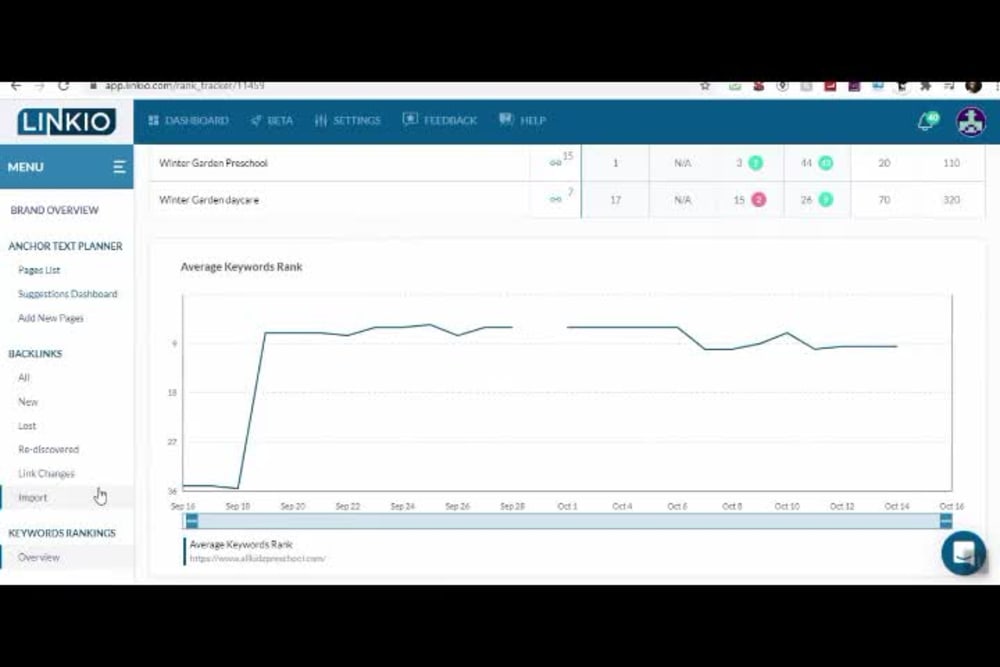Click the value 110 in Preschool row
The image size is (1000, 667).
[x=952, y=163]
